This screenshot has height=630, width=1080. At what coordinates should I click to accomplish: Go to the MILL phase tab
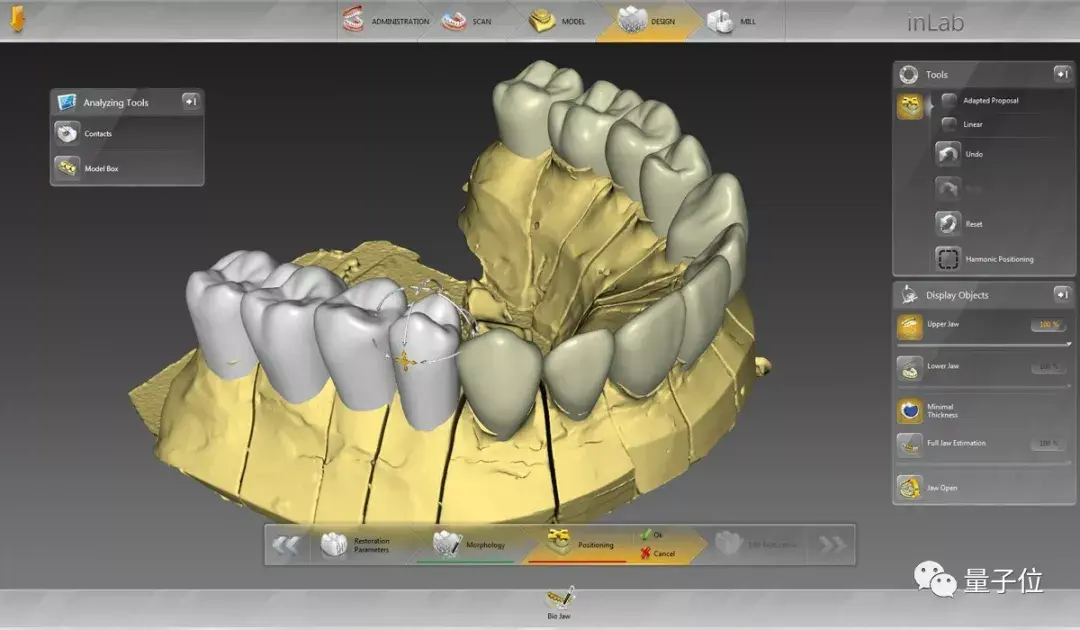coord(733,21)
